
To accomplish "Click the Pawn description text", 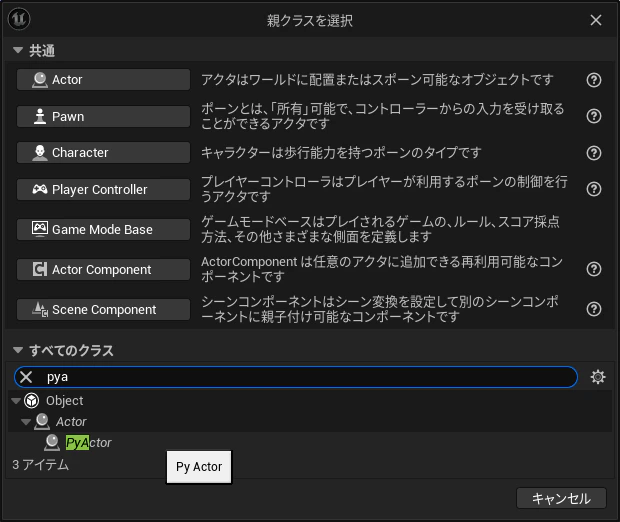I will (383, 116).
